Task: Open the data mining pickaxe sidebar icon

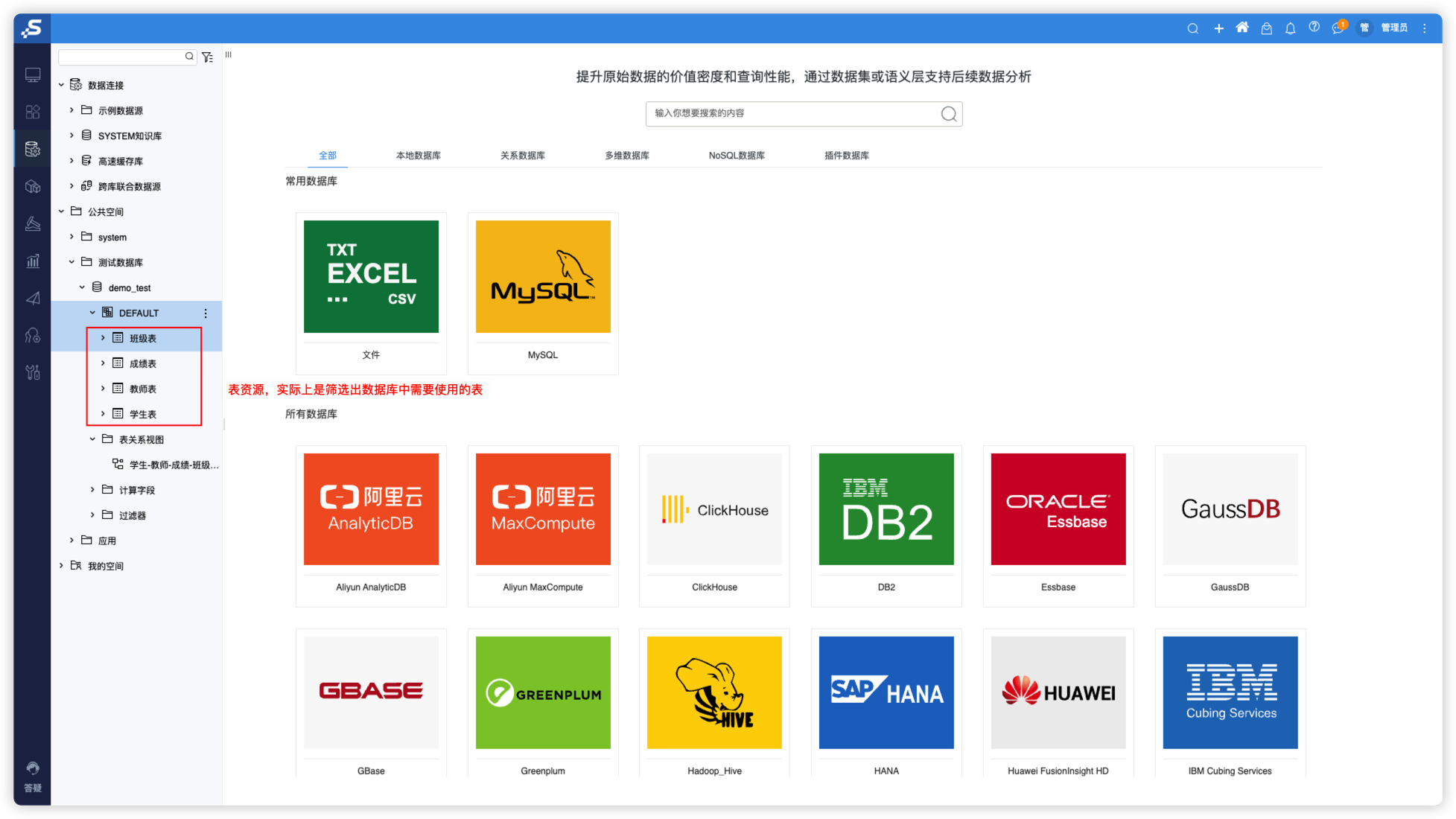Action: click(x=33, y=223)
